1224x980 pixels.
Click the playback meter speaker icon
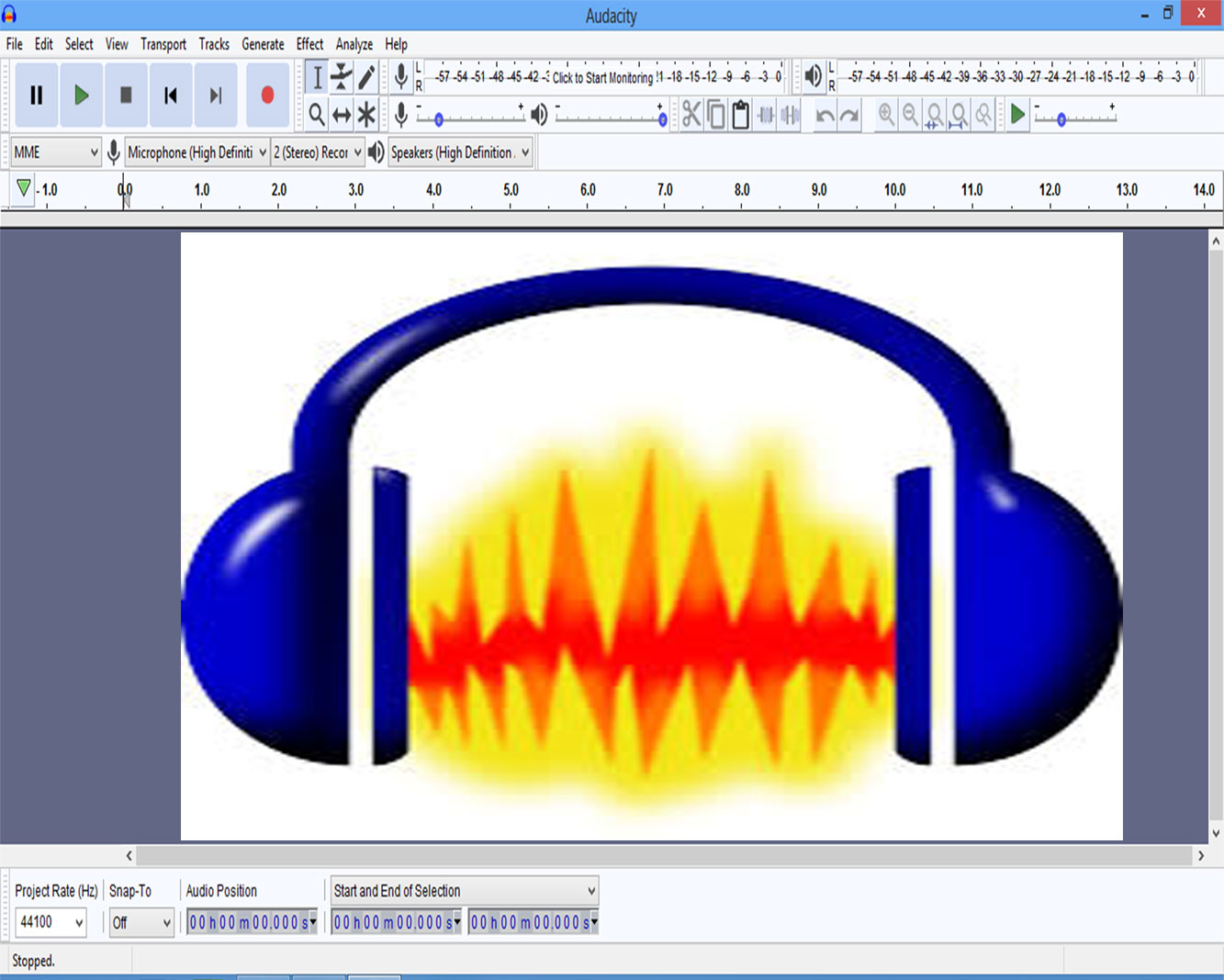[x=813, y=76]
